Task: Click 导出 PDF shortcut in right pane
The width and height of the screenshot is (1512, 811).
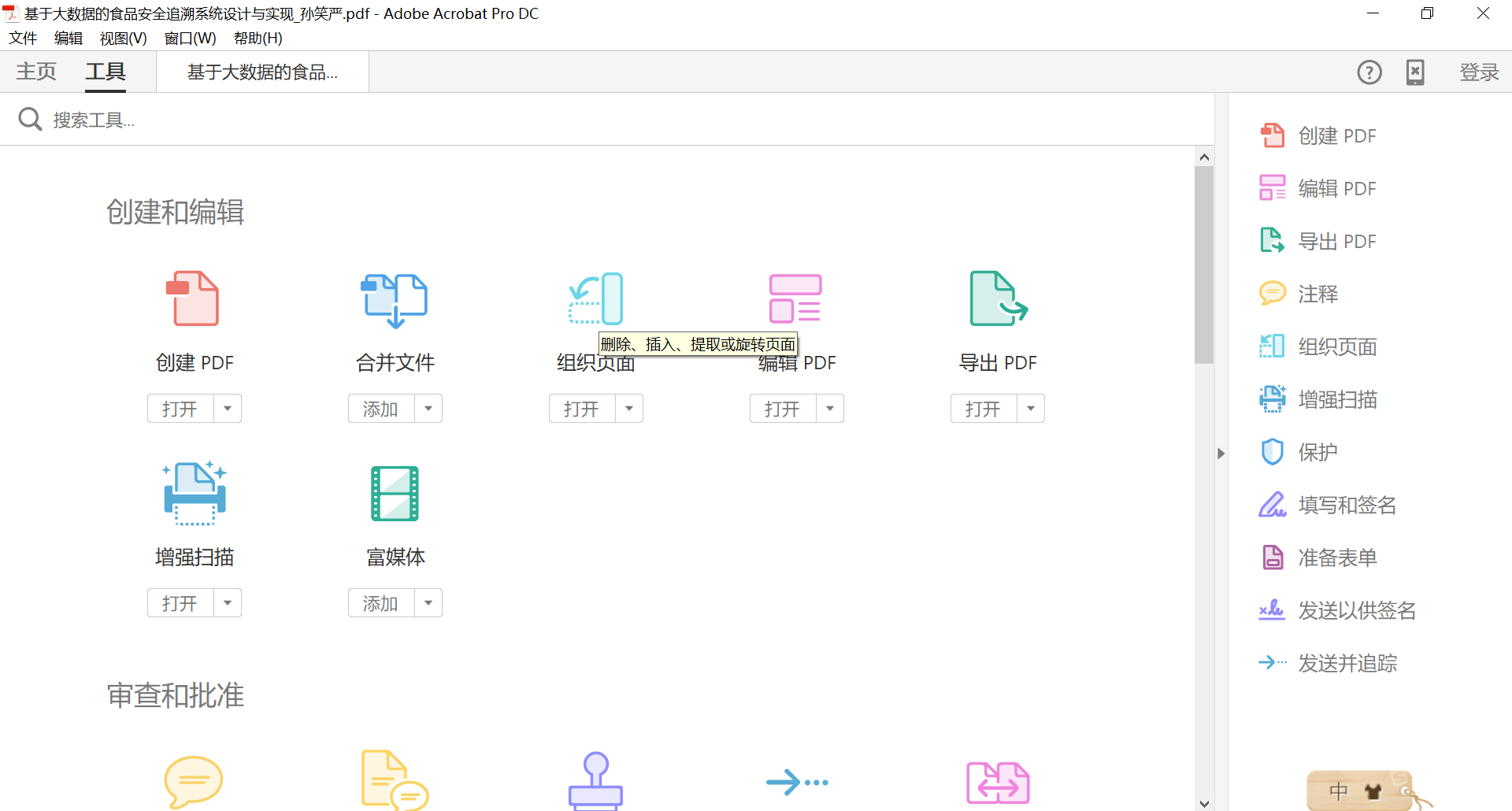Action: point(1317,241)
